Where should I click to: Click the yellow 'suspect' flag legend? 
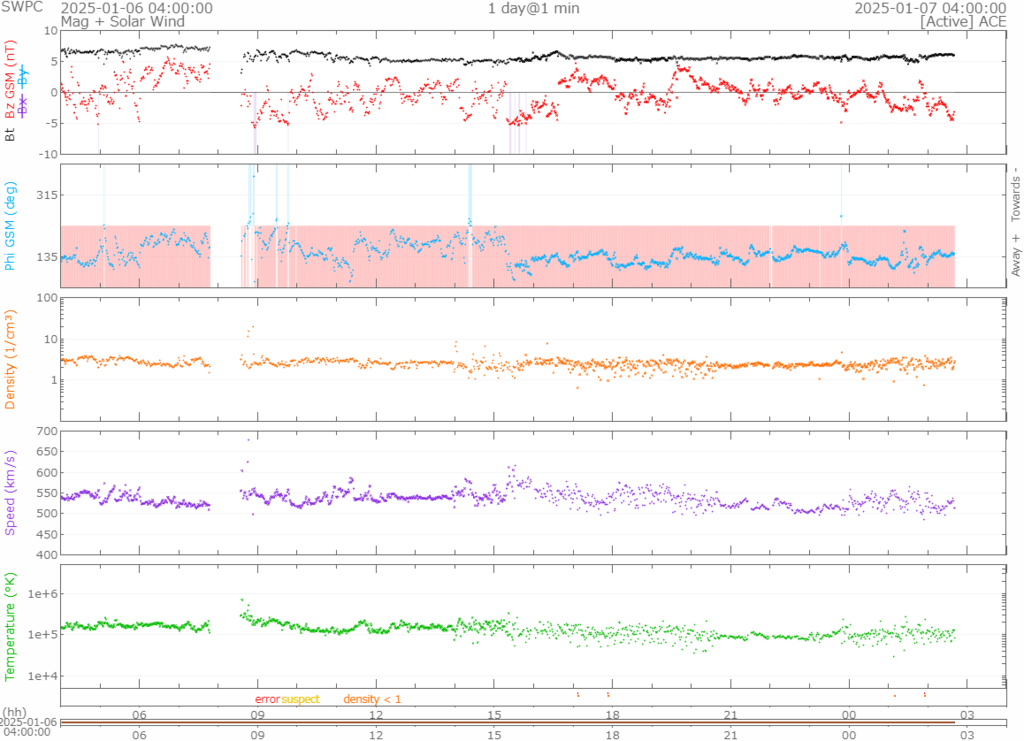[x=300, y=699]
